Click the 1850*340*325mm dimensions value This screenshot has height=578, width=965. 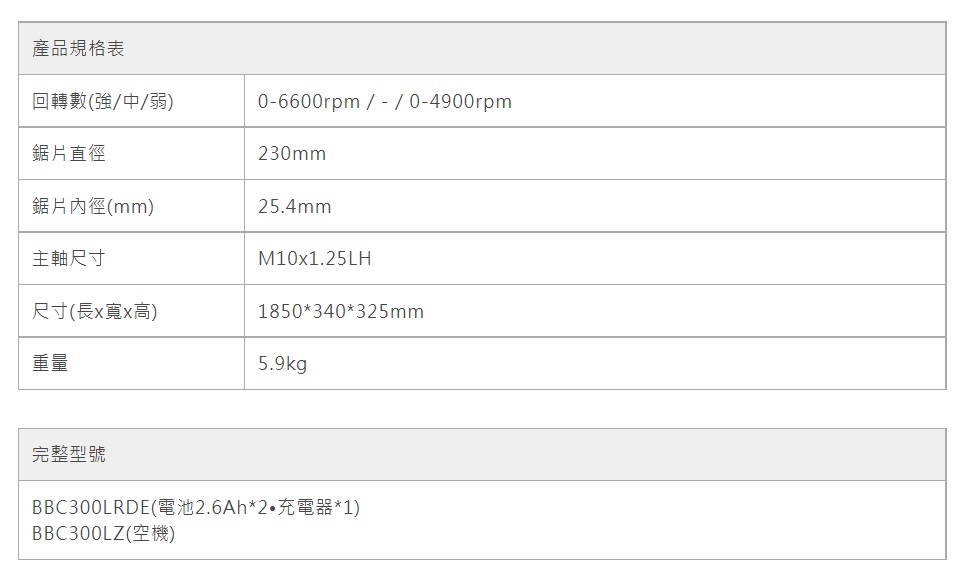point(340,312)
